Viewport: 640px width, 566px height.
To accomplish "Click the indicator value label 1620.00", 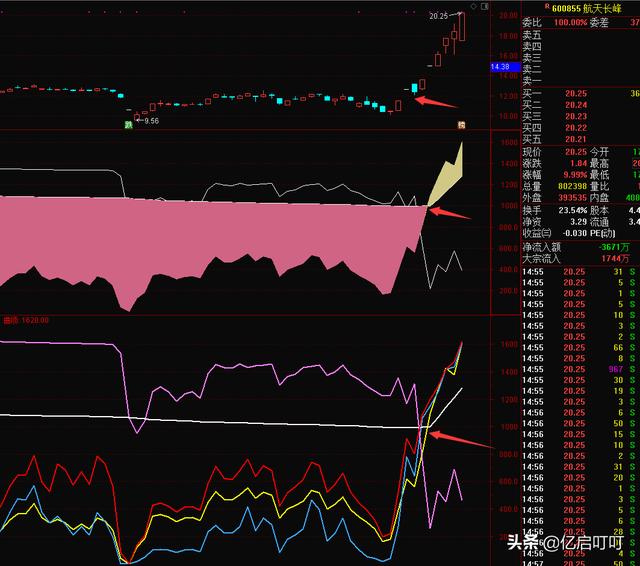I will 34,320.
